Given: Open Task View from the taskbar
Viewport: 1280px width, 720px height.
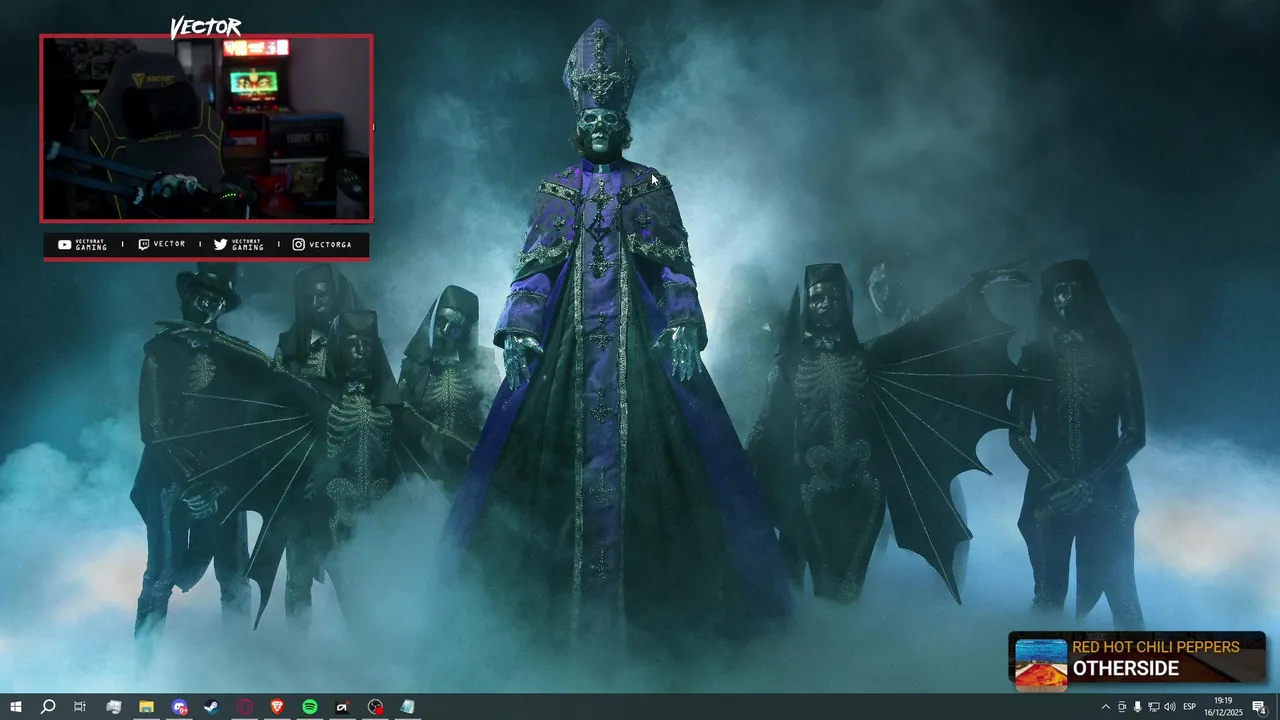Looking at the screenshot, I should click(x=80, y=707).
